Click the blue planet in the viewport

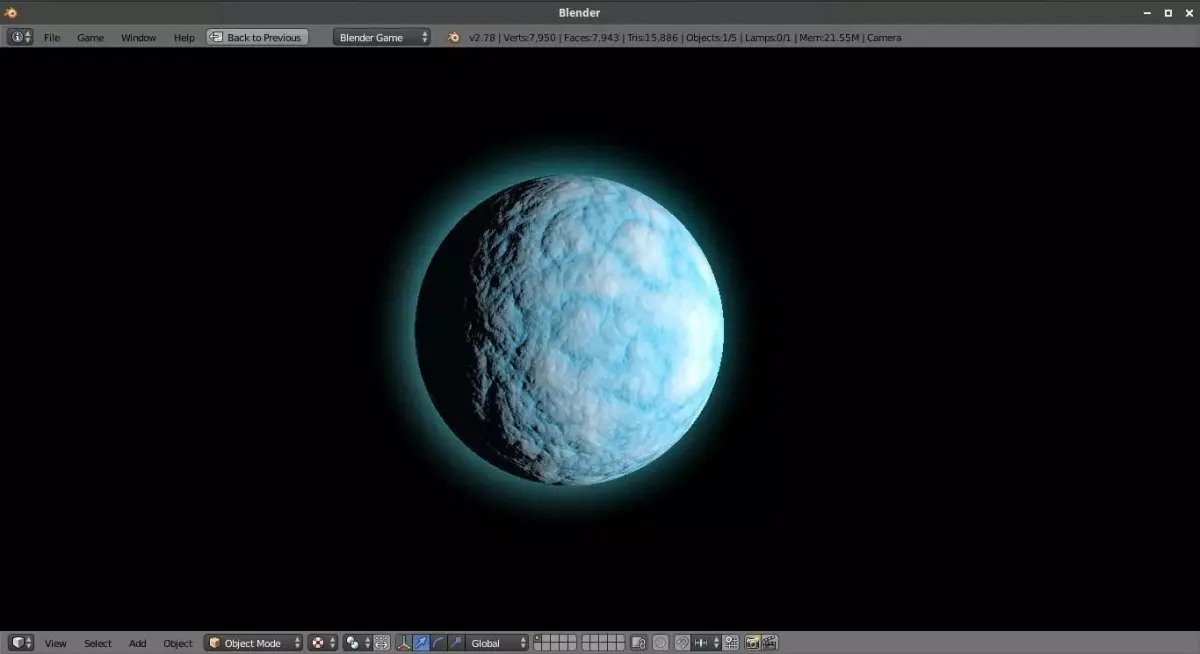tap(570, 330)
